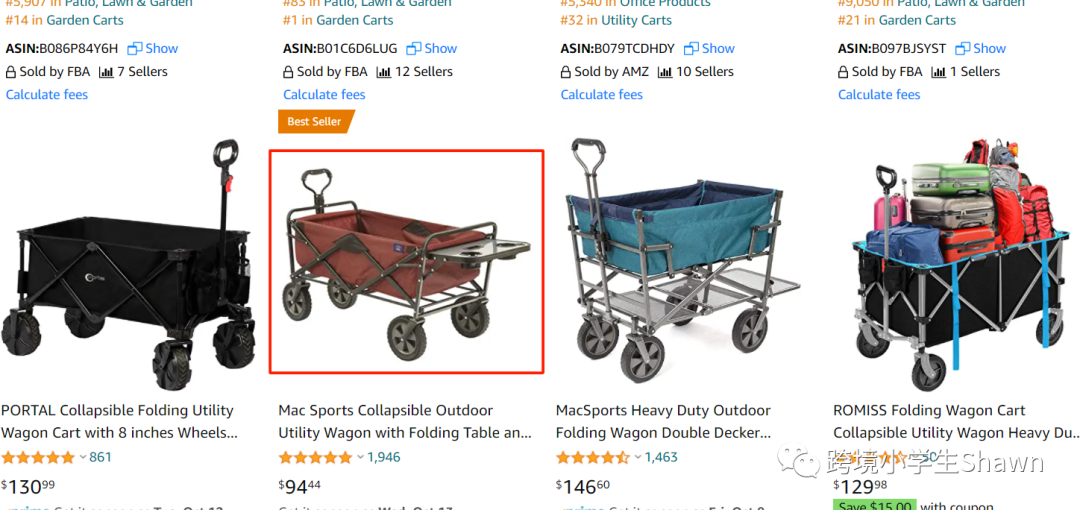Click the Show icon beside ASIN B079TCDHDY
1080x510 pixels.
click(691, 48)
